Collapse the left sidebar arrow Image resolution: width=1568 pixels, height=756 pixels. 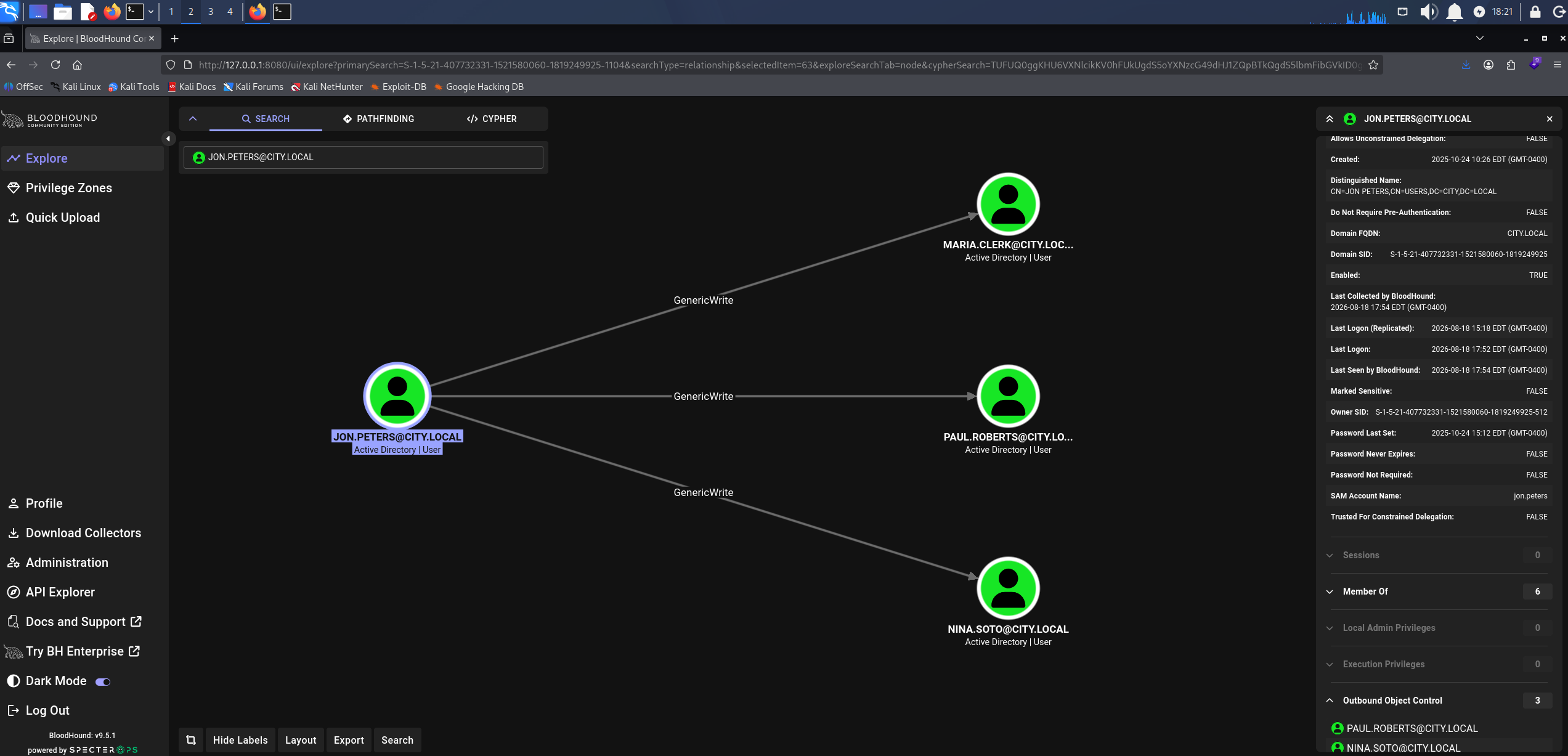click(x=168, y=139)
